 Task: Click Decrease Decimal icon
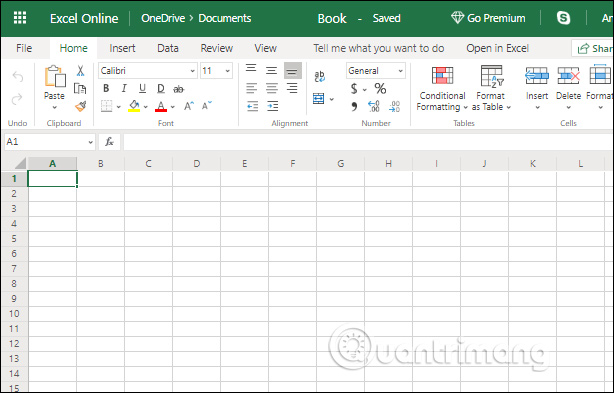click(x=394, y=106)
